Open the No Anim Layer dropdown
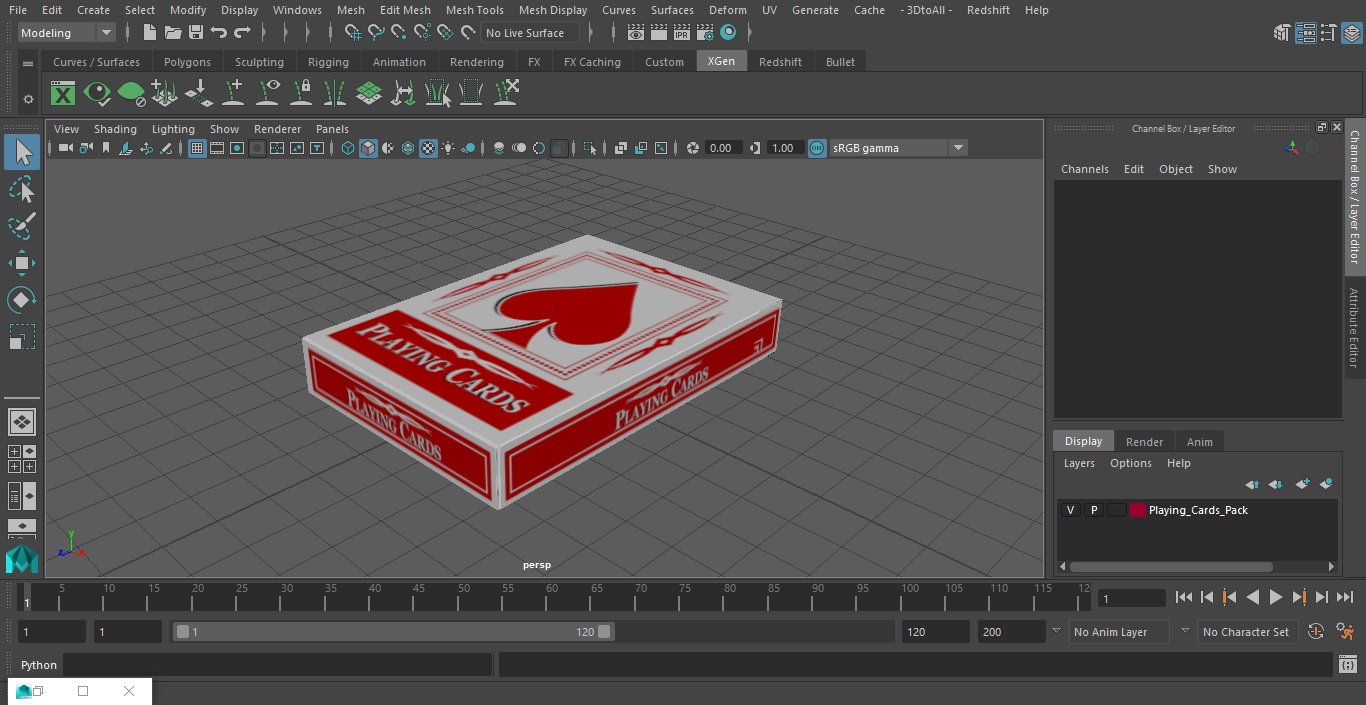This screenshot has height=705, width=1366. pos(1121,632)
